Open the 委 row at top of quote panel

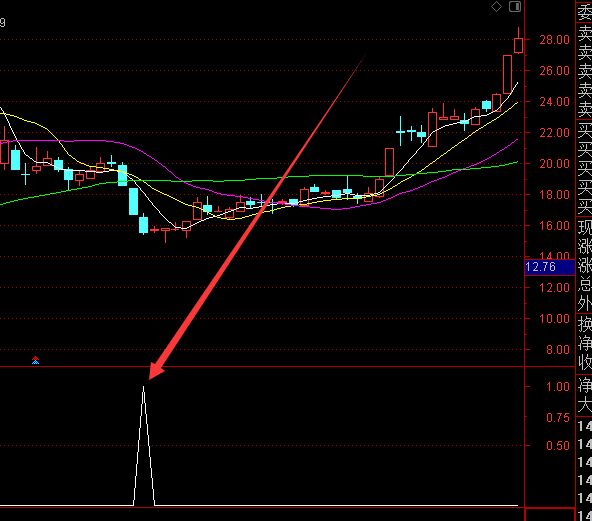[584, 12]
